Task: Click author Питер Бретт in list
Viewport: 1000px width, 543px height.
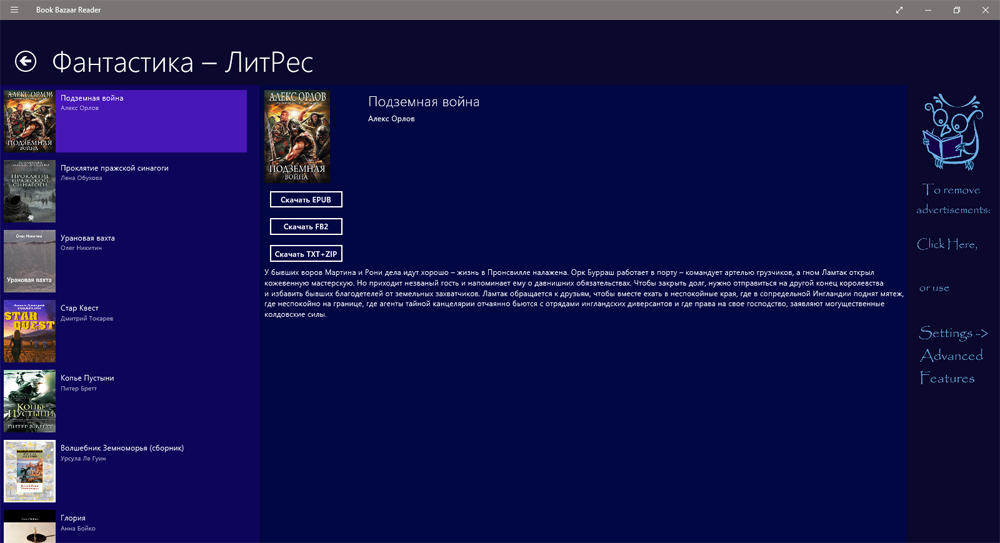Action: point(78,389)
